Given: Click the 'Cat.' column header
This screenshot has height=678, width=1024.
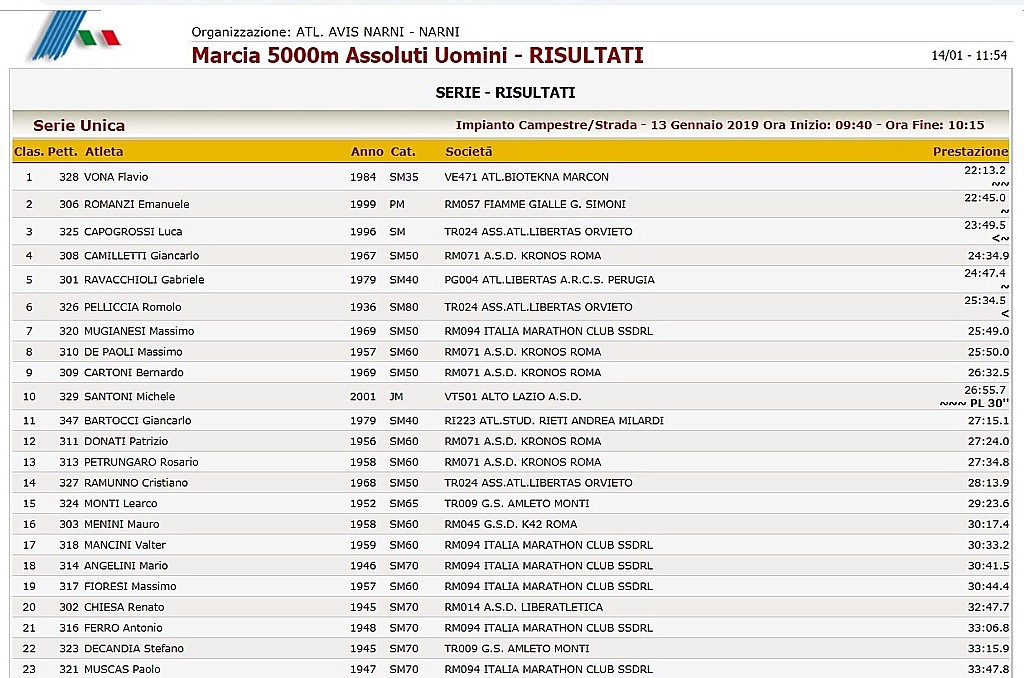Looking at the screenshot, I should point(403,152).
